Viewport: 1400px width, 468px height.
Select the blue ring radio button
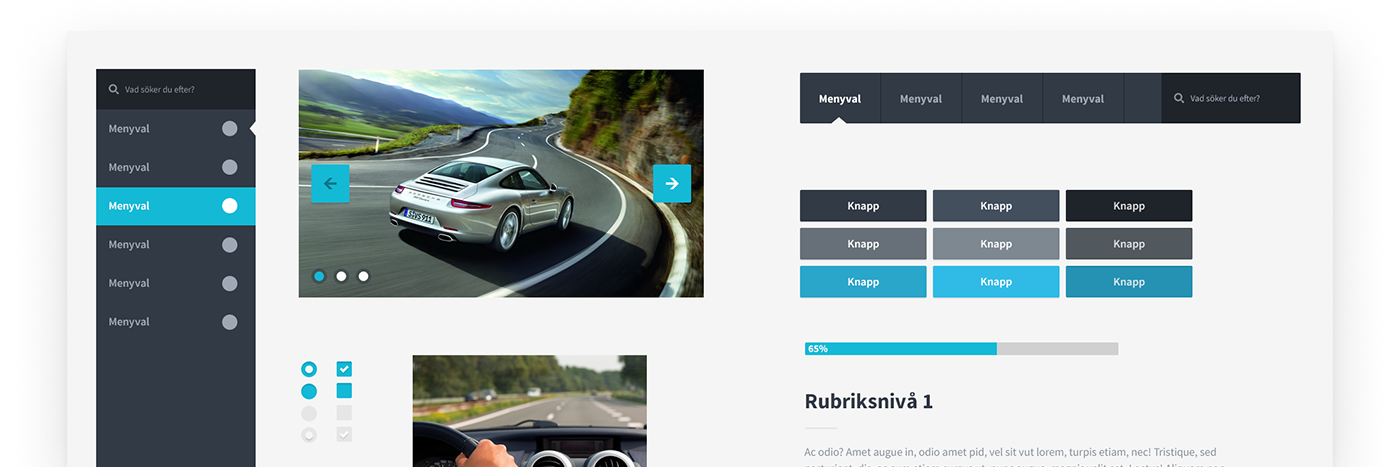pos(309,369)
